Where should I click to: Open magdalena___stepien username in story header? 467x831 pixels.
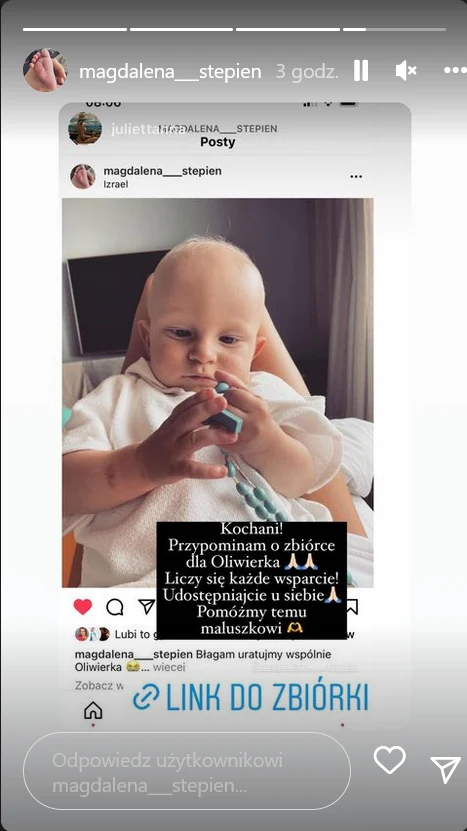click(170, 72)
